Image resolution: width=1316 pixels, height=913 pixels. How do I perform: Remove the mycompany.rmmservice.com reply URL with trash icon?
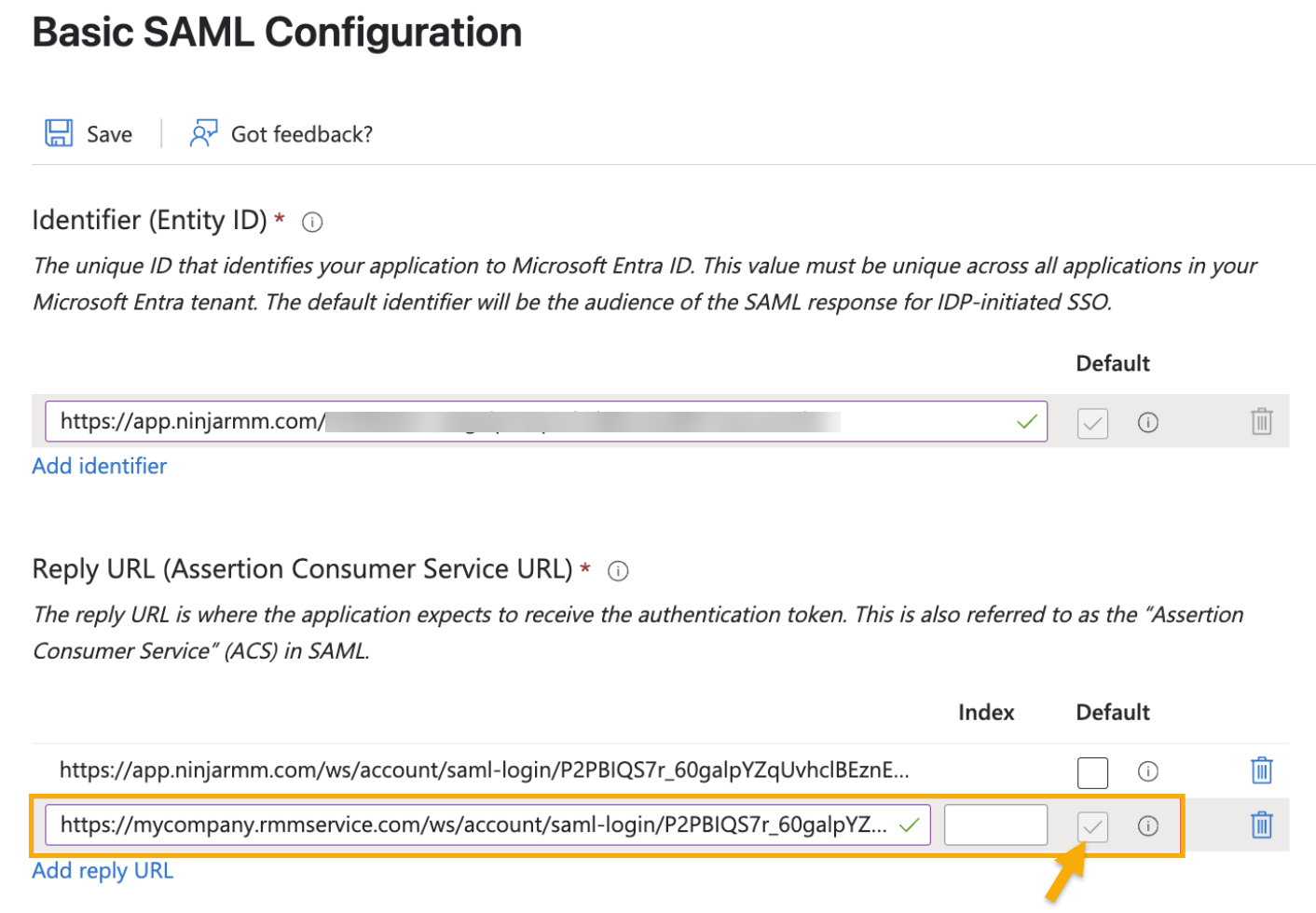(1262, 825)
